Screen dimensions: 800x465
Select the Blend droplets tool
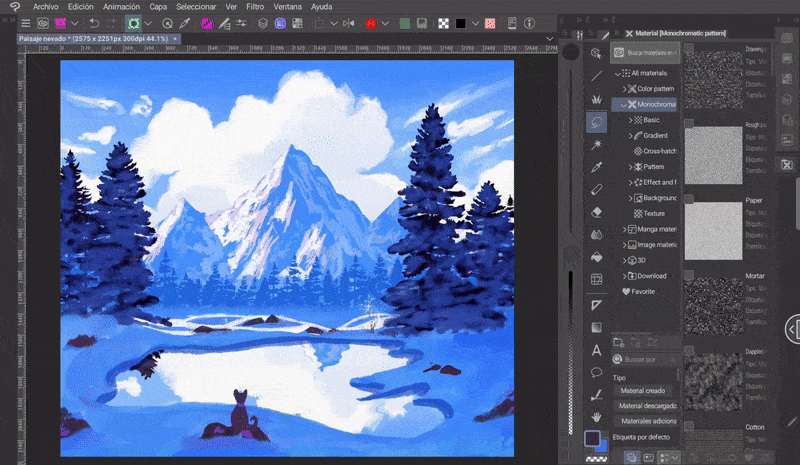(x=596, y=234)
